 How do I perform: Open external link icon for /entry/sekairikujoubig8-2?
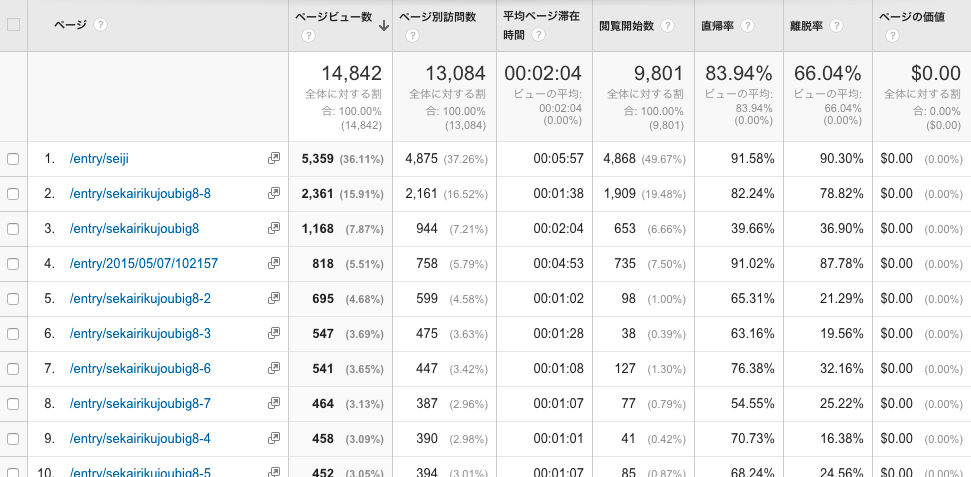click(x=274, y=299)
